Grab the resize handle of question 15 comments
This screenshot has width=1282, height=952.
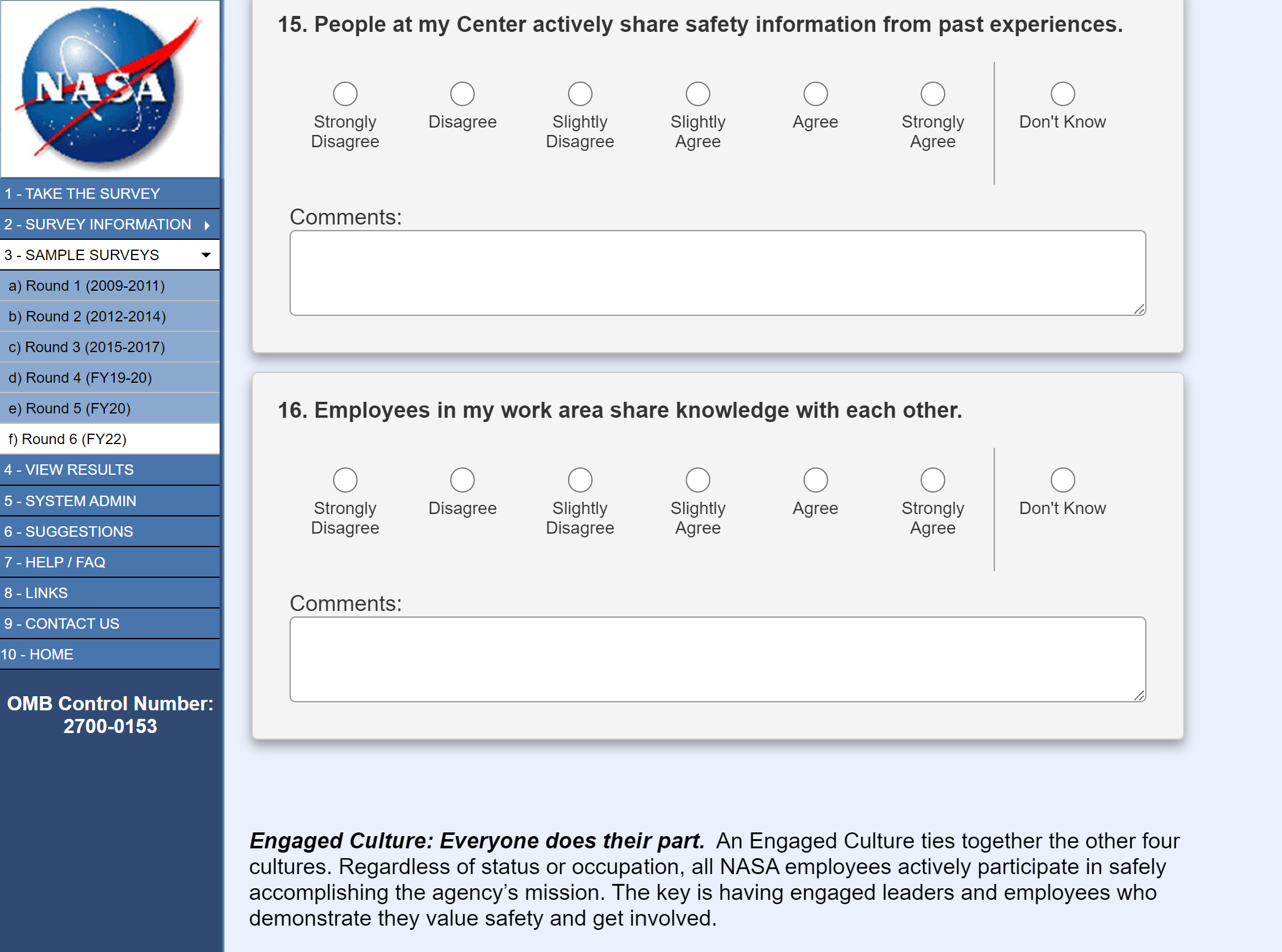coord(1139,310)
